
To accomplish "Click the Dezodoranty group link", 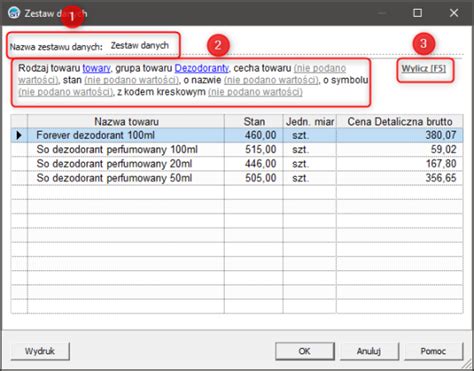I will (x=202, y=68).
